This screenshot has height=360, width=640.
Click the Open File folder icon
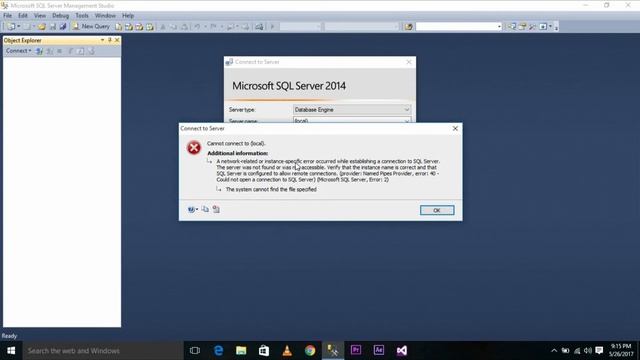pos(42,27)
